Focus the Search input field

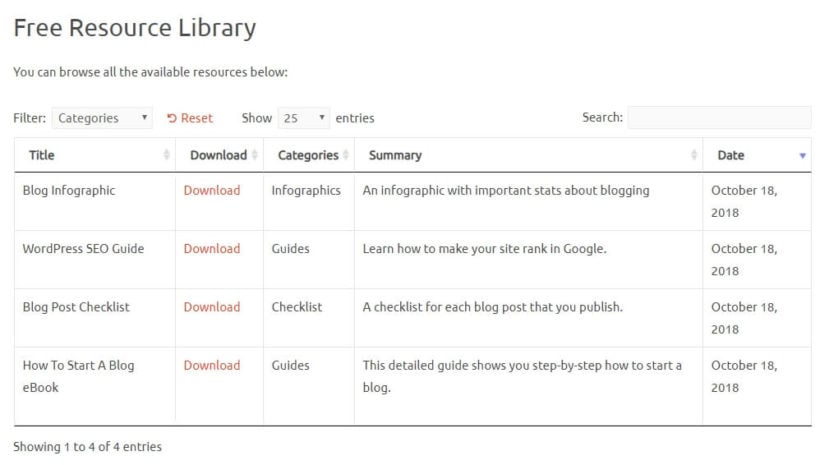(719, 117)
